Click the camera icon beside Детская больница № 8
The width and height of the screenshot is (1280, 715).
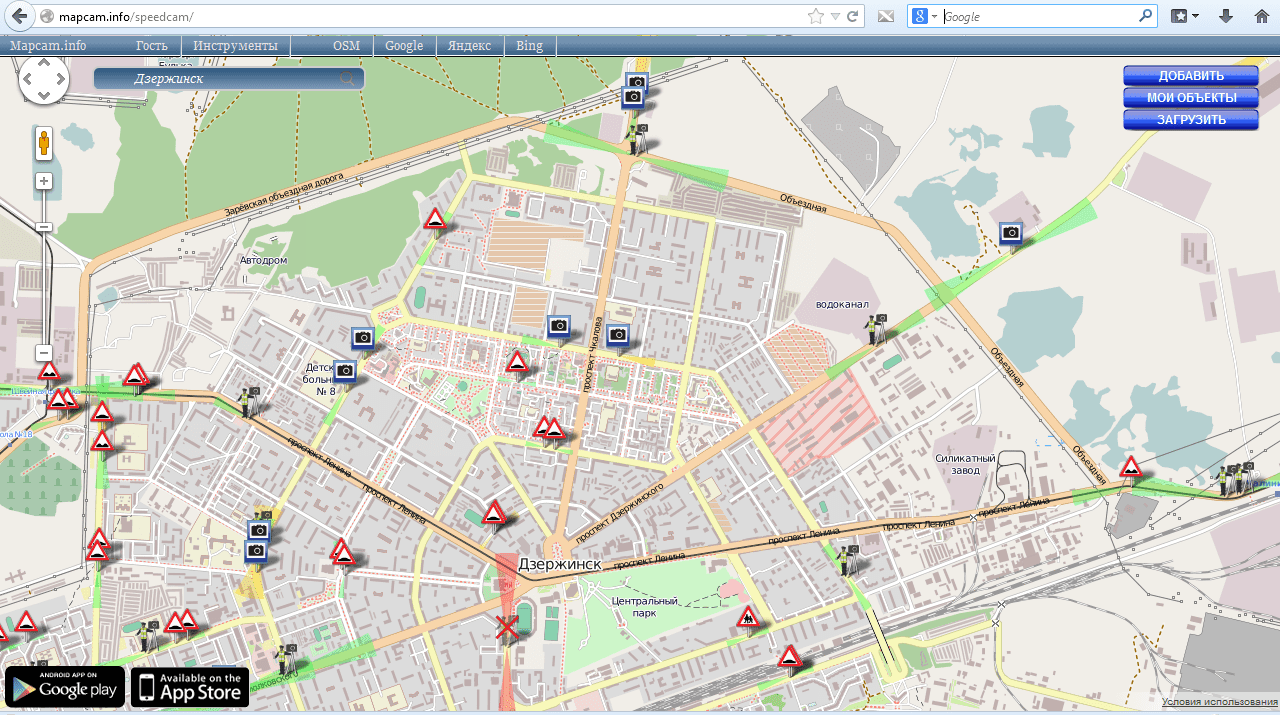pyautogui.click(x=345, y=371)
